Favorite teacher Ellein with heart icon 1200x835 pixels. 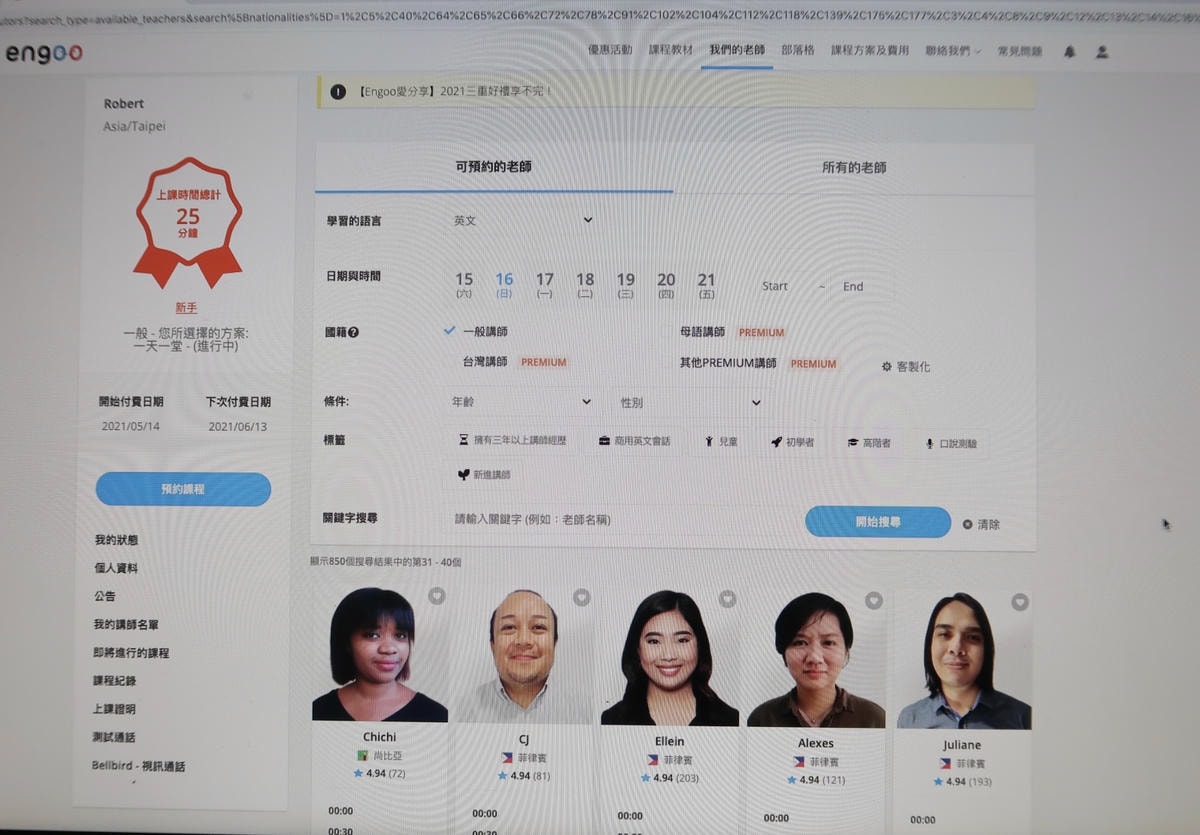(x=727, y=598)
